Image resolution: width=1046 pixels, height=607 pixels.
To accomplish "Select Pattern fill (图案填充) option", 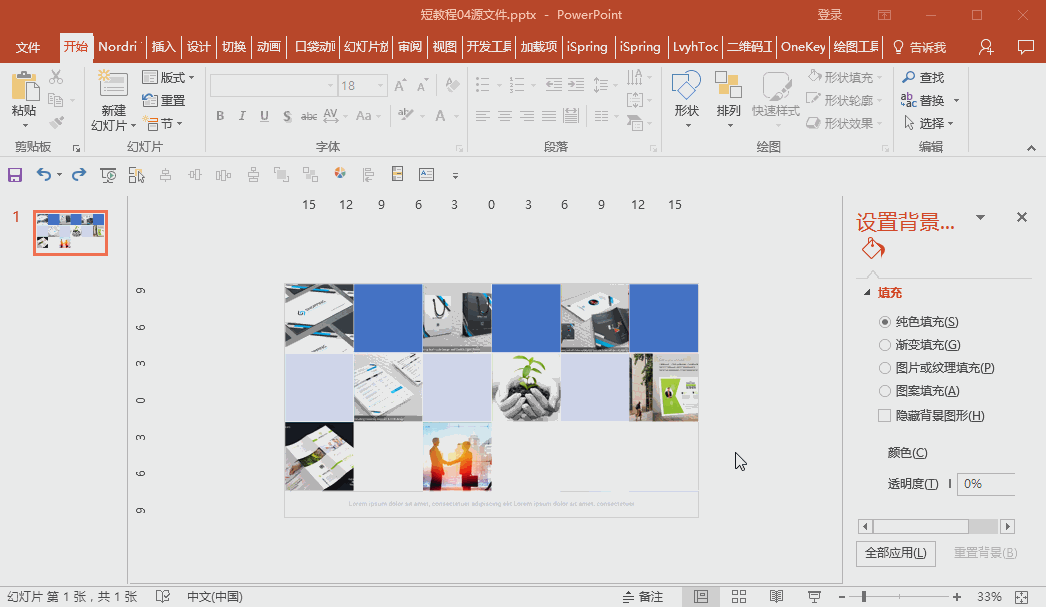I will [919, 391].
